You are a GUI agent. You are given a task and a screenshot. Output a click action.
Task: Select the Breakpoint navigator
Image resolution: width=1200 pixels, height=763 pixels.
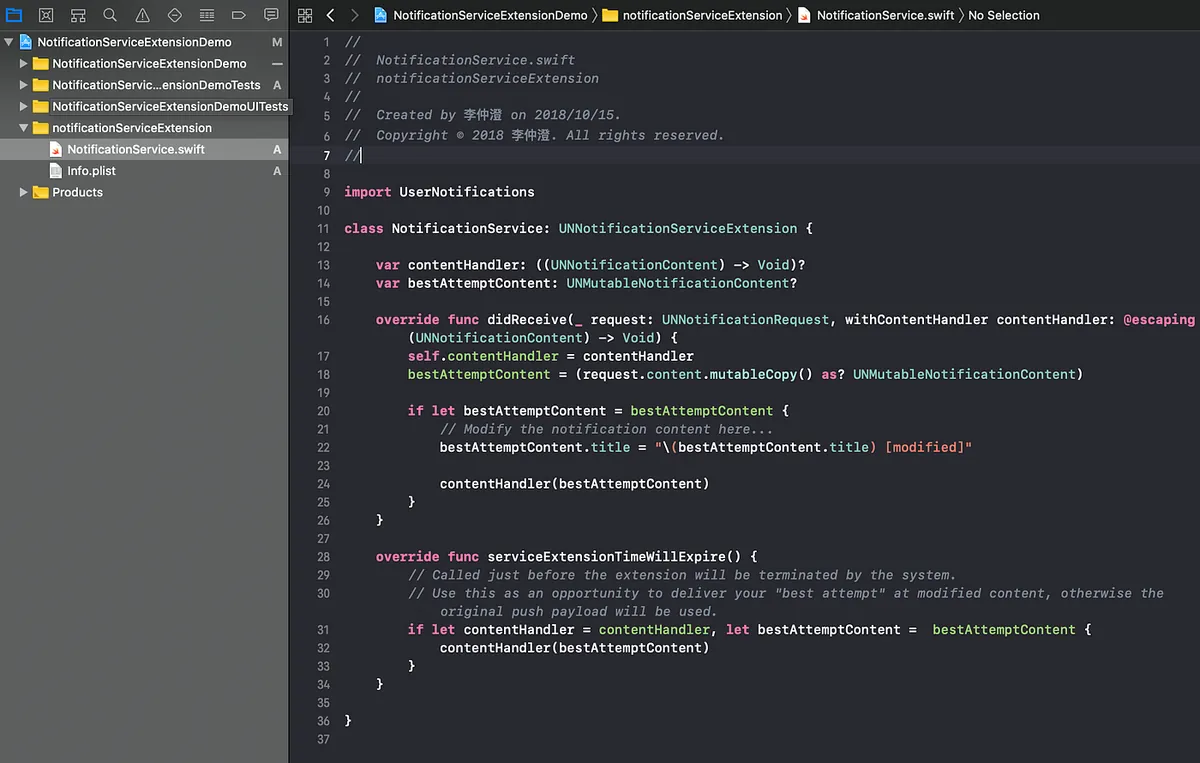click(x=238, y=15)
